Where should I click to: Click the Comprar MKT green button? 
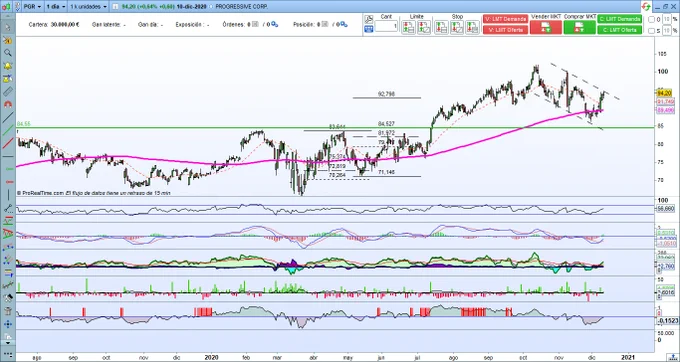[579, 27]
